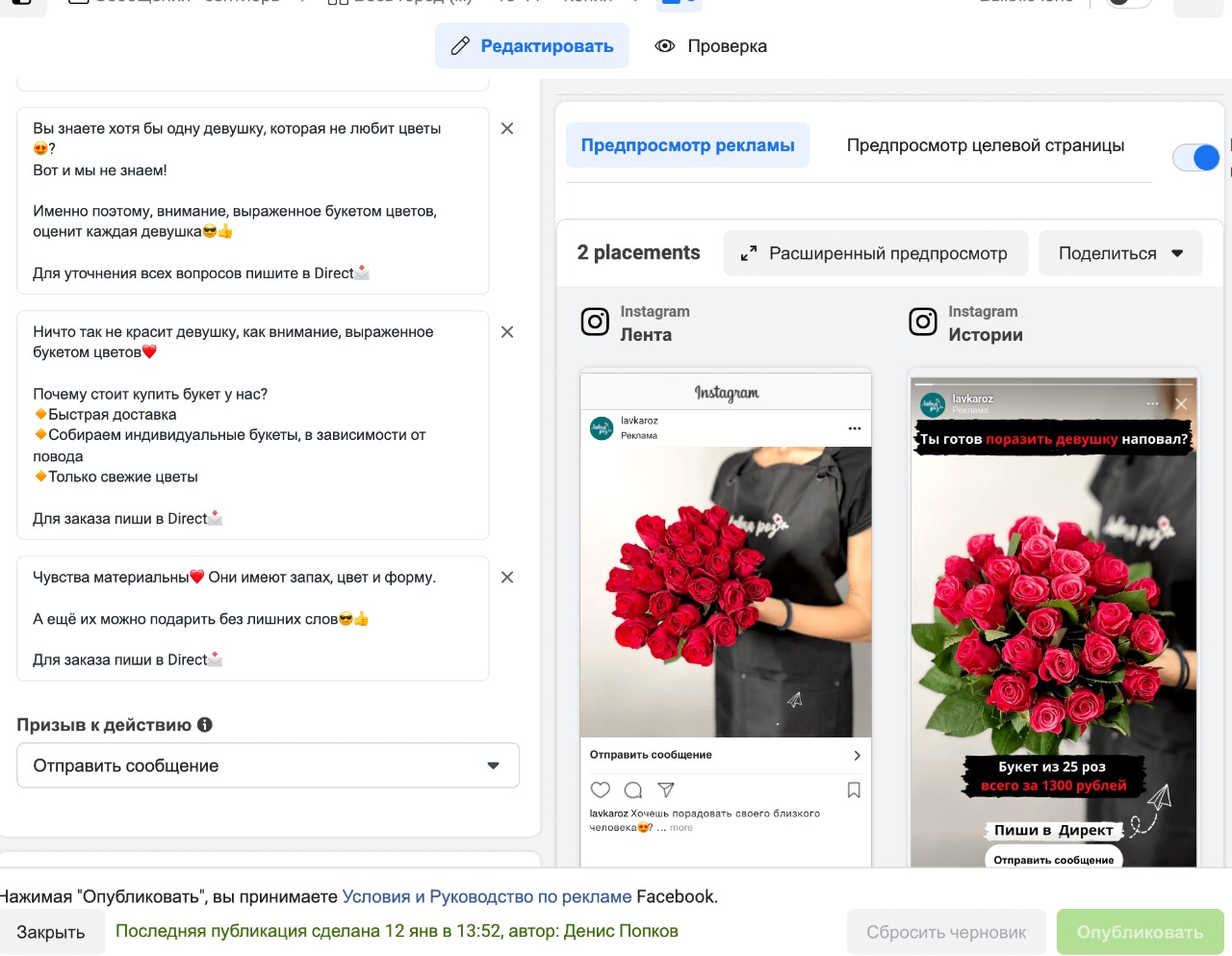Click the Instagram logo next to "Истории"
Image resolution: width=1232 pixels, height=956 pixels.
(x=923, y=322)
